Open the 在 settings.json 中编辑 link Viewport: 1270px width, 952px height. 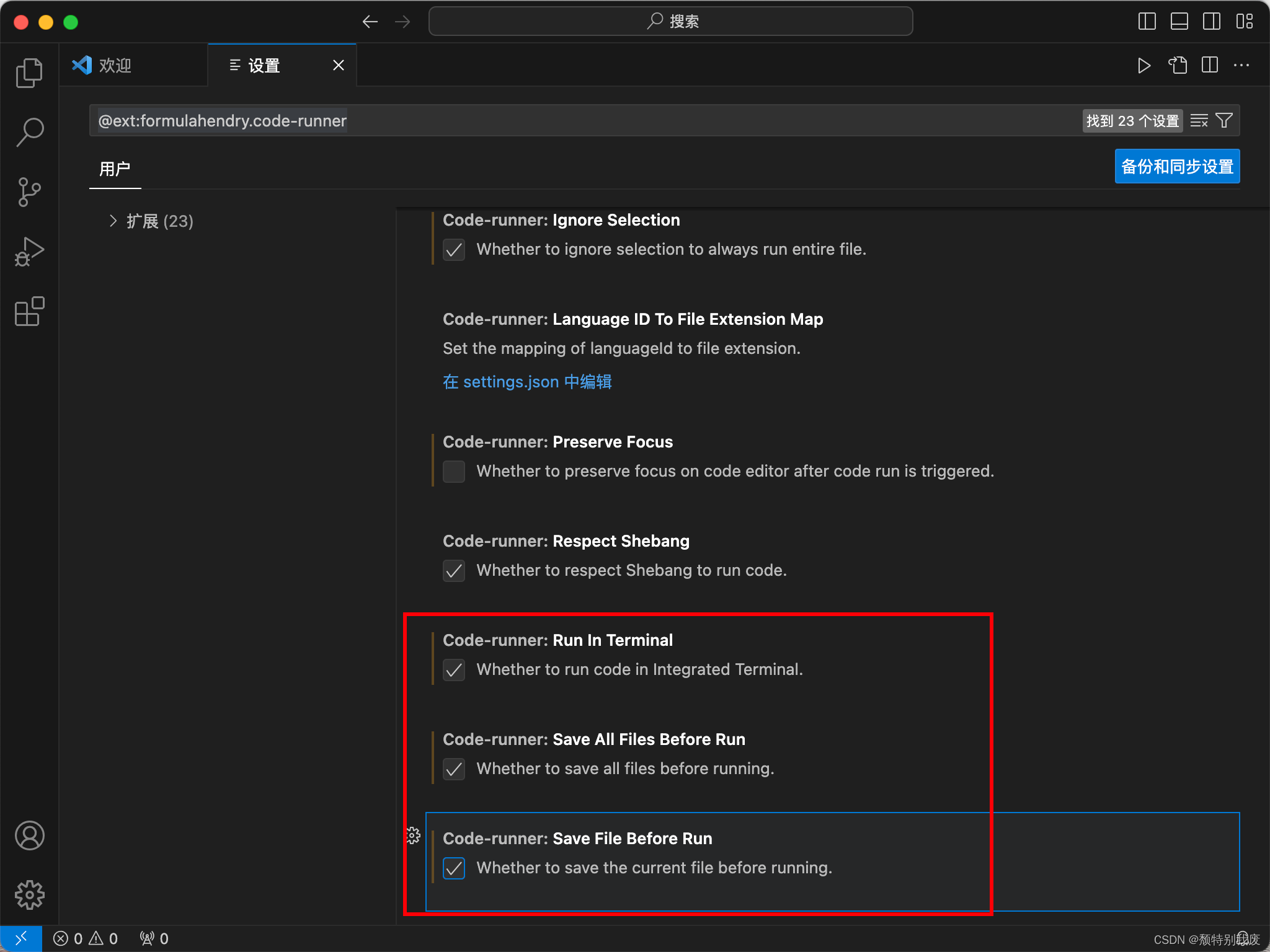(527, 382)
